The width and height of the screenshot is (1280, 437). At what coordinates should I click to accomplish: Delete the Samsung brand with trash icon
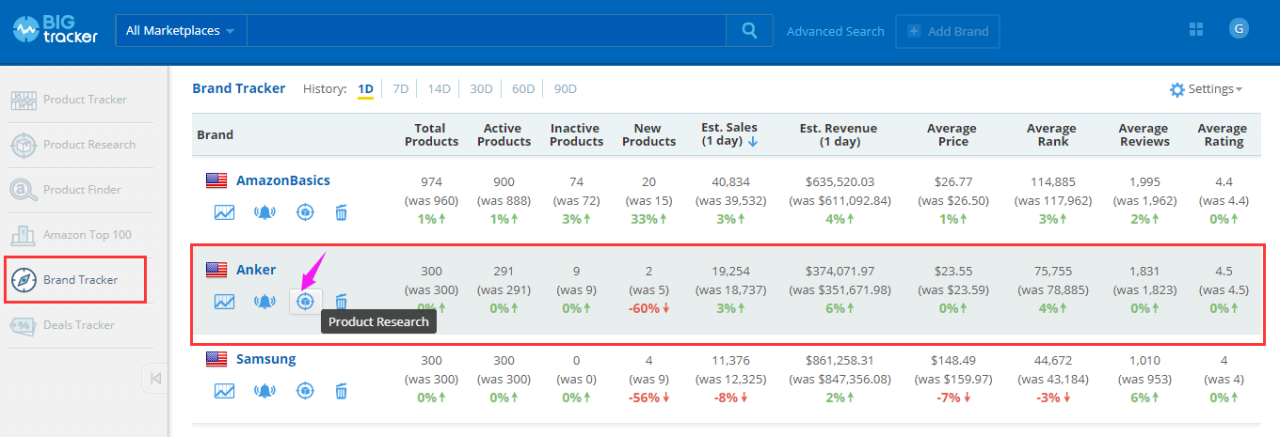pyautogui.click(x=341, y=390)
